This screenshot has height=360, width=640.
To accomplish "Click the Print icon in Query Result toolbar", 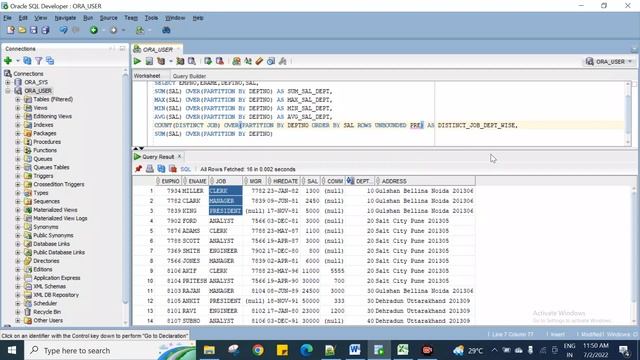I will [150, 169].
